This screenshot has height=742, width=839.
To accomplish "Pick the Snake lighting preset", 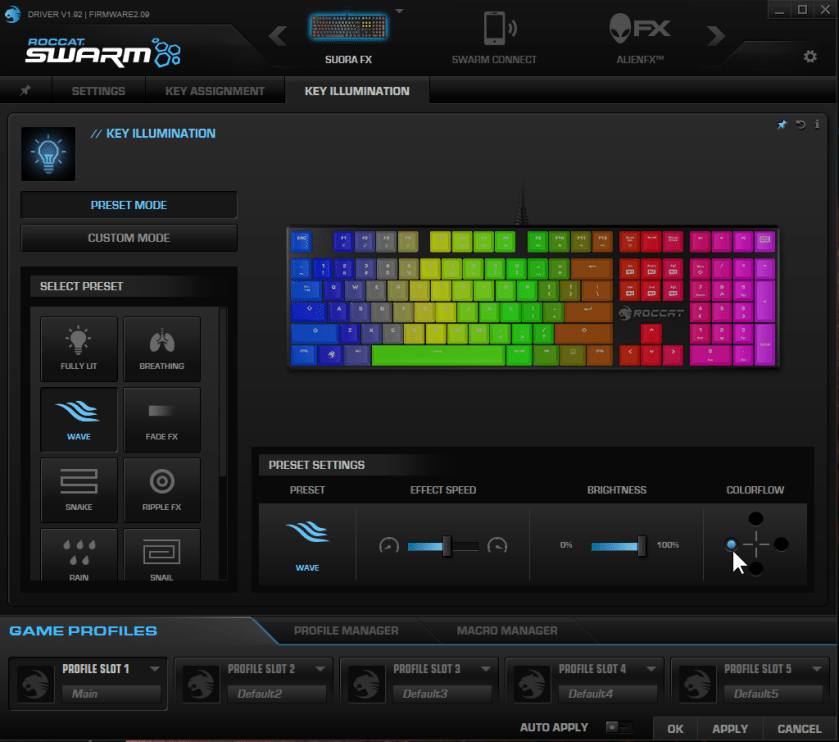I will pos(79,489).
